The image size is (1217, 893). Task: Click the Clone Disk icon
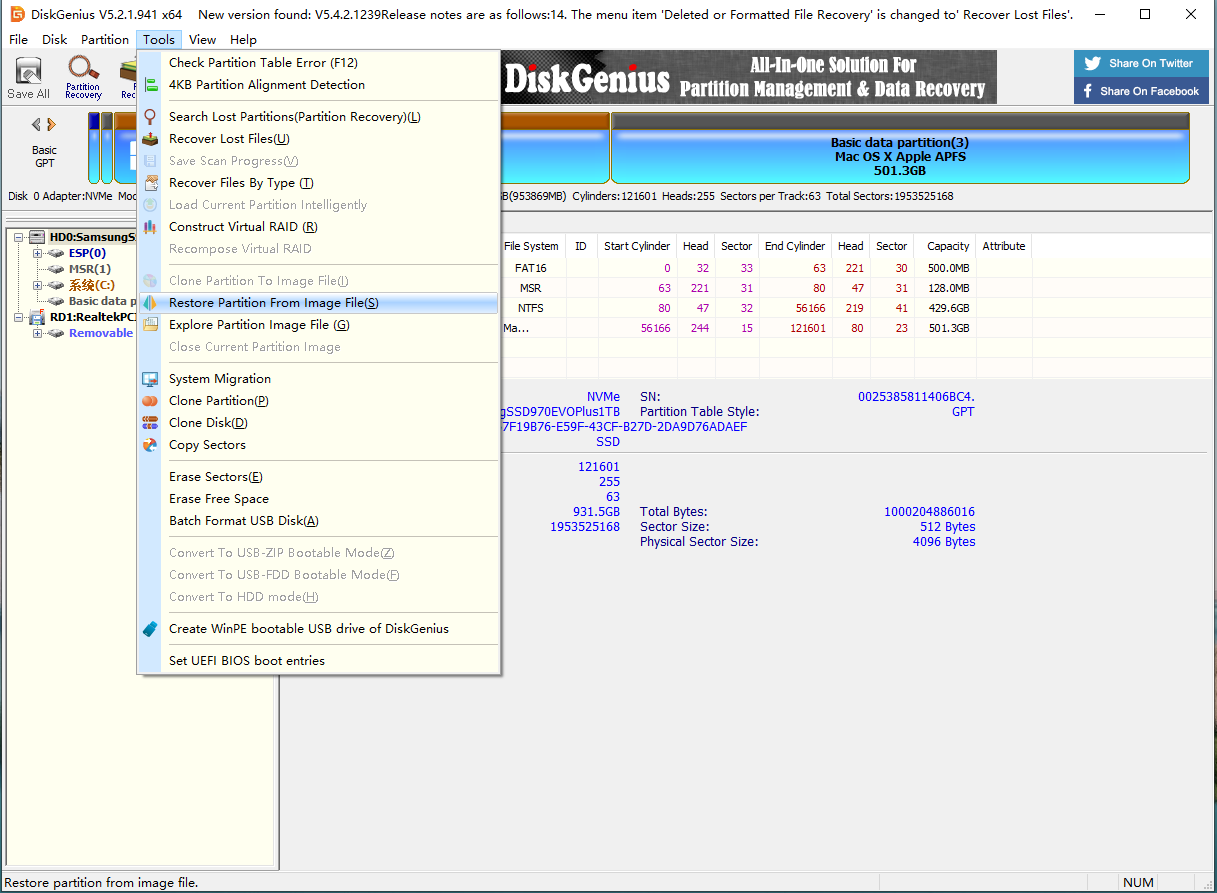click(150, 423)
